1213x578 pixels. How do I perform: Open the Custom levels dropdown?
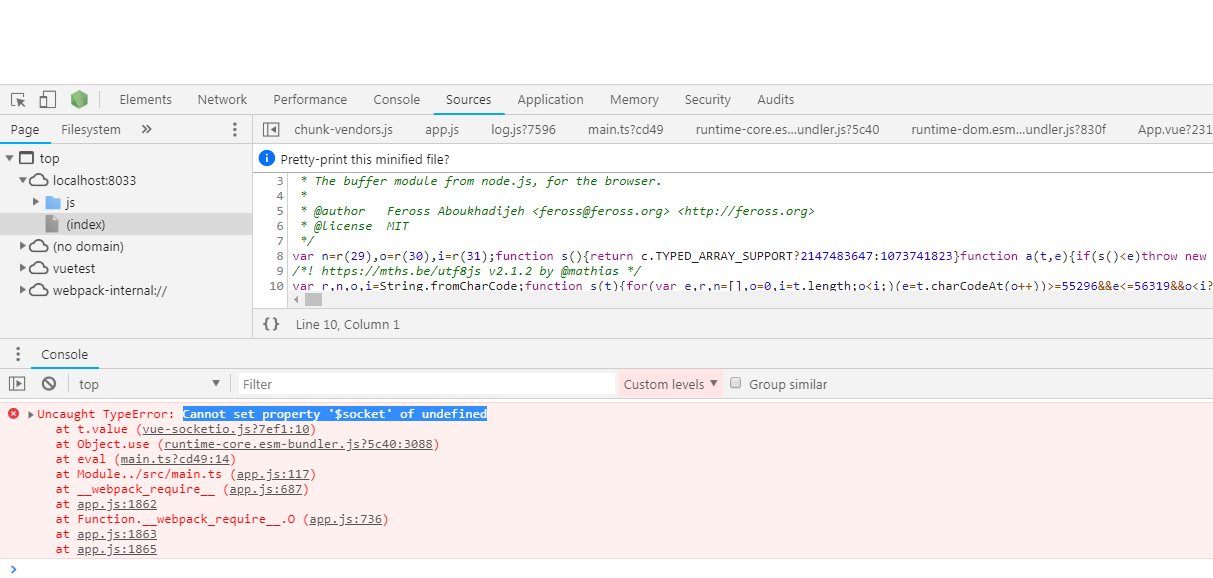(x=670, y=383)
